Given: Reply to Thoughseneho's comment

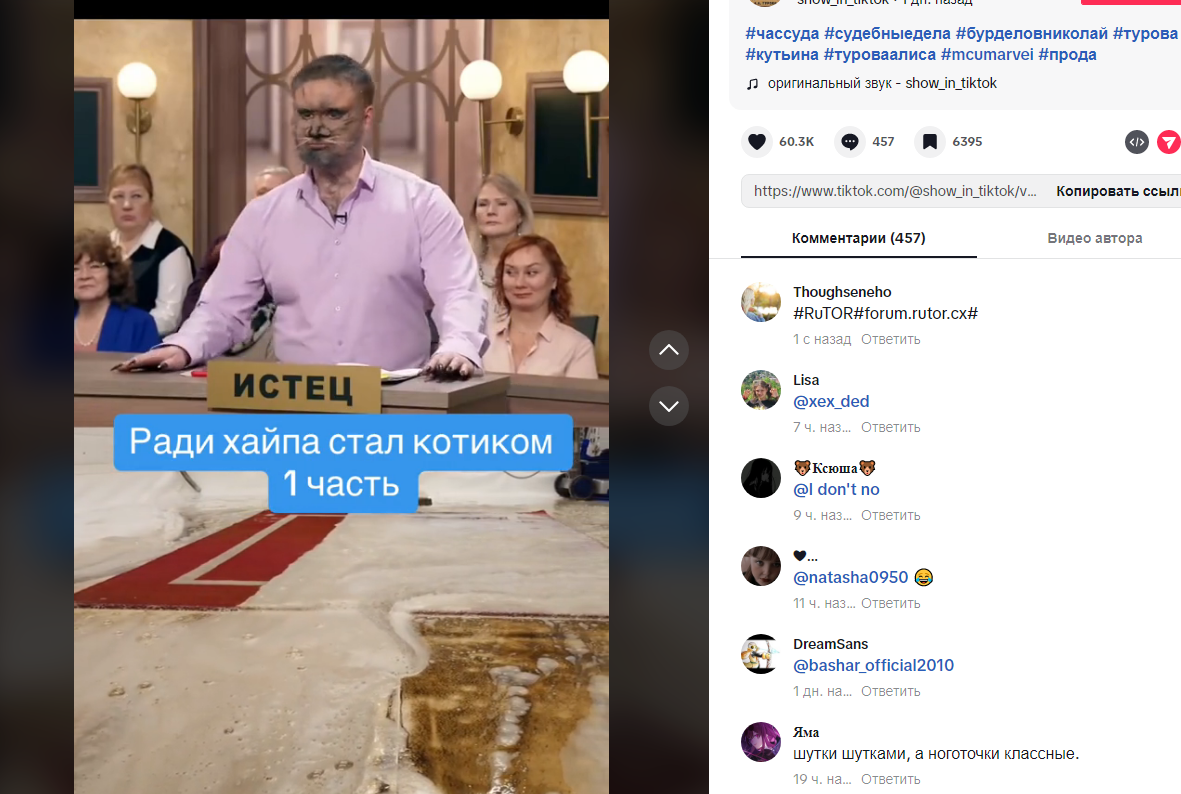Looking at the screenshot, I should click(x=890, y=340).
